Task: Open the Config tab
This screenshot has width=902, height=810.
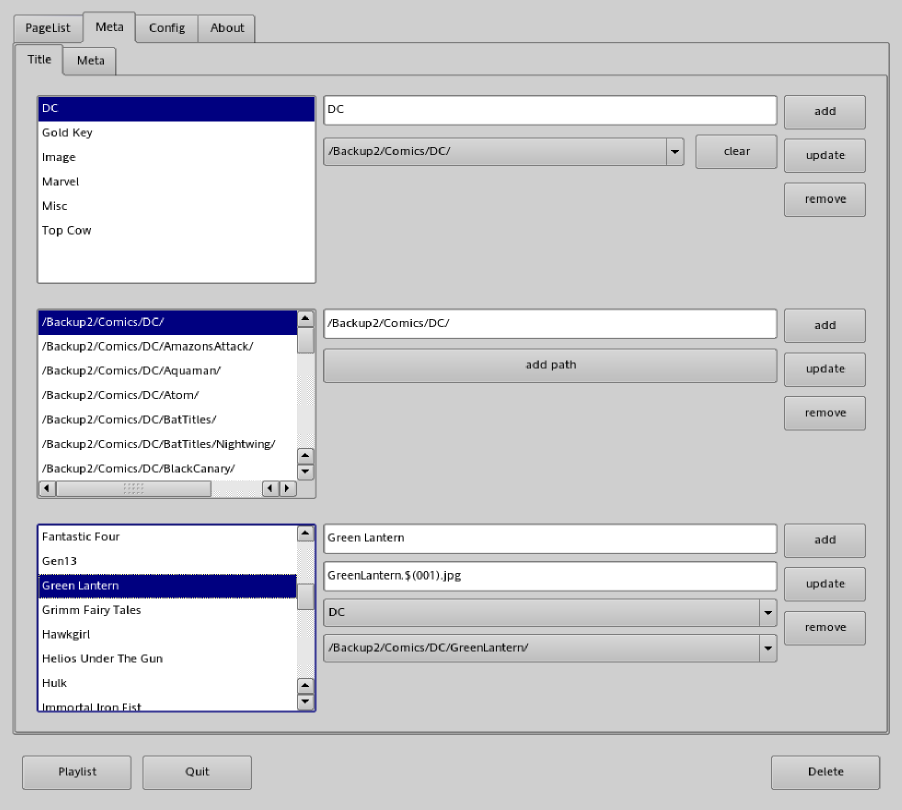Action: pyautogui.click(x=167, y=28)
